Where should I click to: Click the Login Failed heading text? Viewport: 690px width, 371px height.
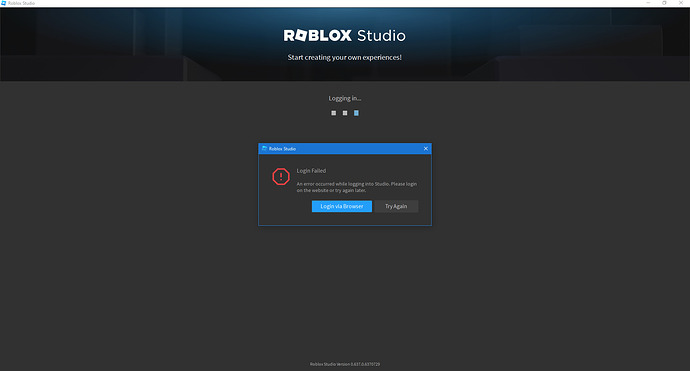tap(311, 171)
